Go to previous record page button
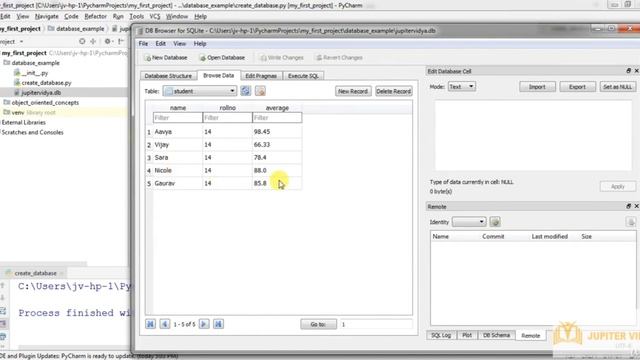Image resolution: width=640 pixels, height=360 pixels. tap(164, 324)
